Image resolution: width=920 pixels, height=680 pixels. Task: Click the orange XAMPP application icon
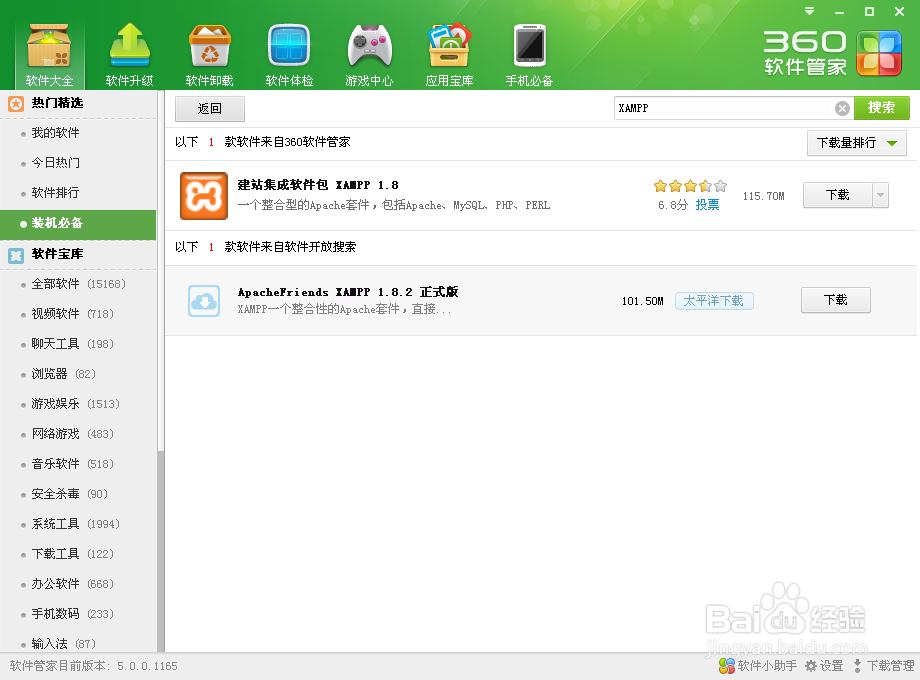204,196
